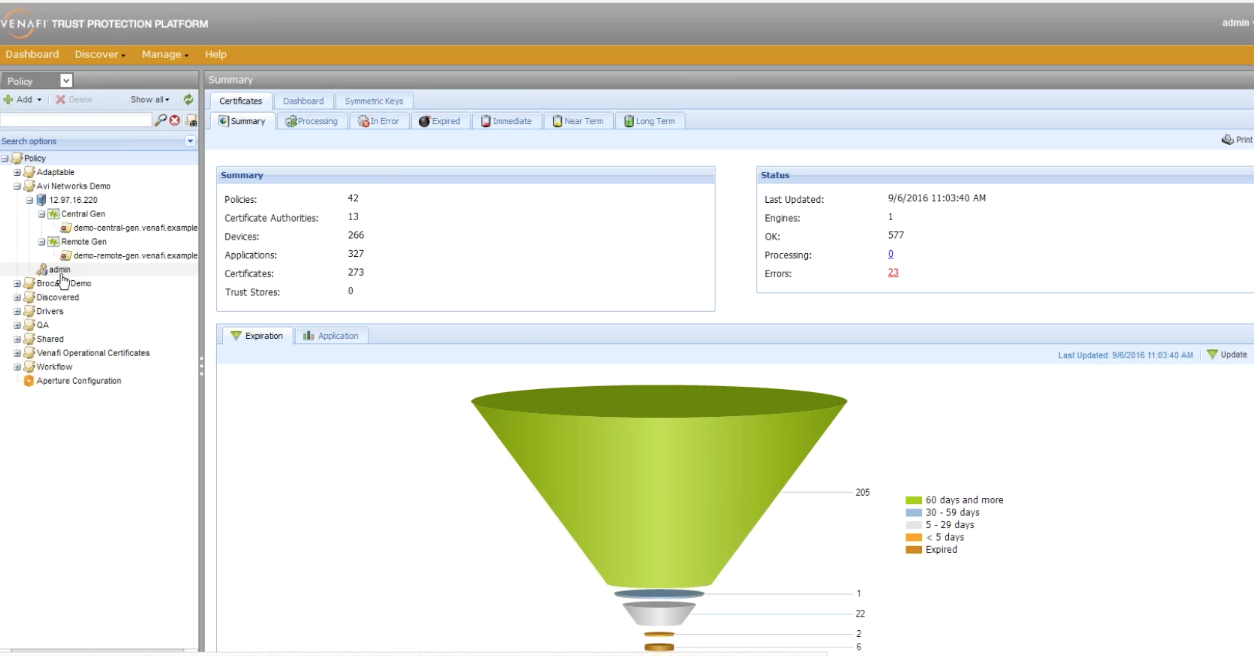Click inside the tree search input field
Screen dimensions: 1254x656
(x=76, y=120)
